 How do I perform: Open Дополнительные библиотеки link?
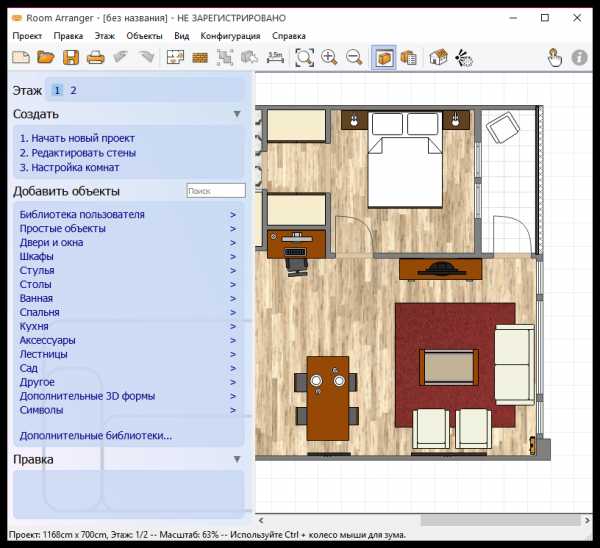click(x=96, y=435)
